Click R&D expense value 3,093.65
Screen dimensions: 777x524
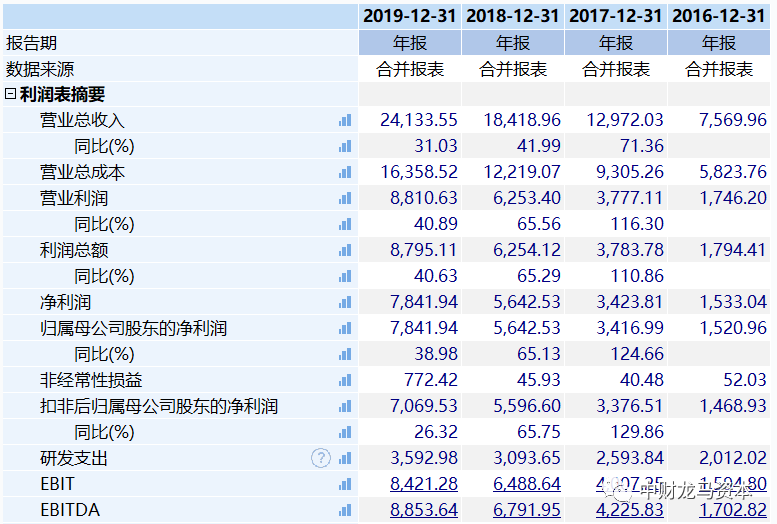point(527,458)
